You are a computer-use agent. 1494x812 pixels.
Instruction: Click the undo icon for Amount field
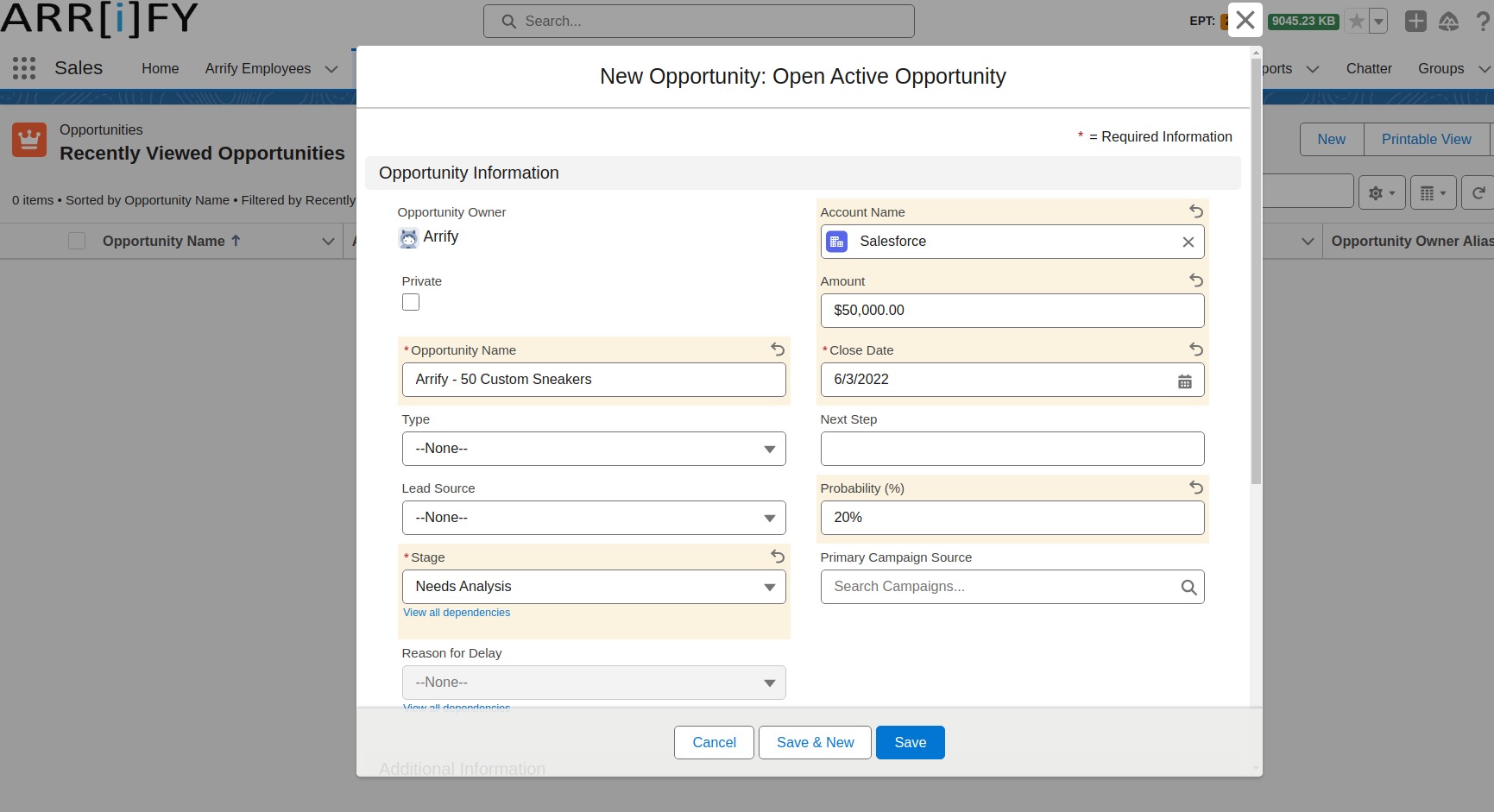coord(1195,280)
